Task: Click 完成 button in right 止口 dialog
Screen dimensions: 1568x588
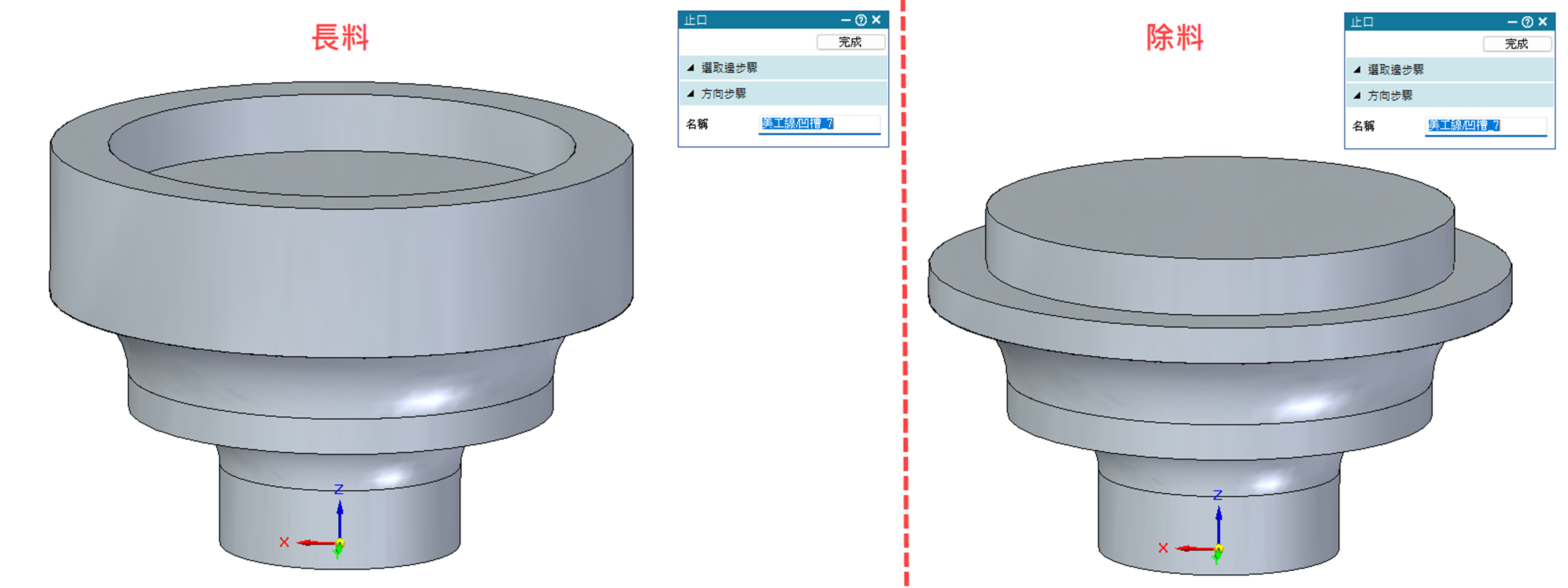Action: (1517, 44)
